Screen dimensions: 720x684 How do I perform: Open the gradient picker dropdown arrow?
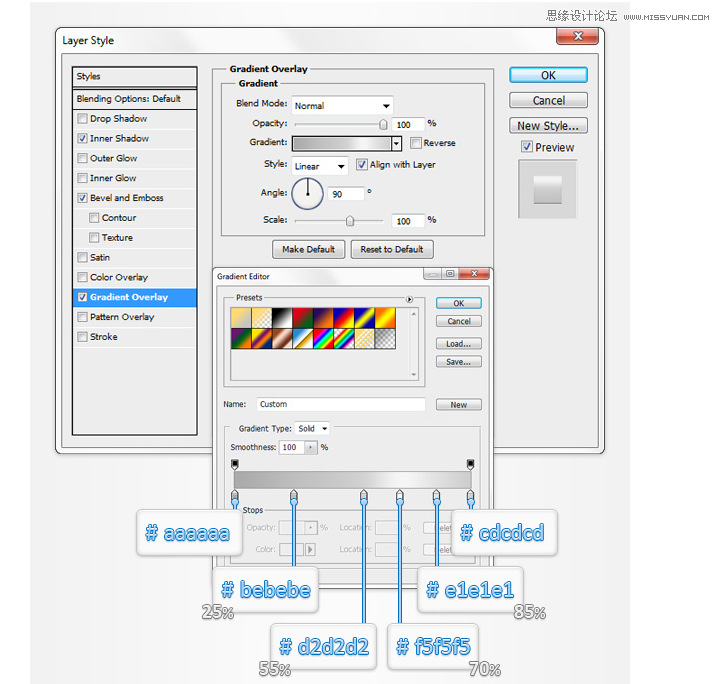coord(396,144)
